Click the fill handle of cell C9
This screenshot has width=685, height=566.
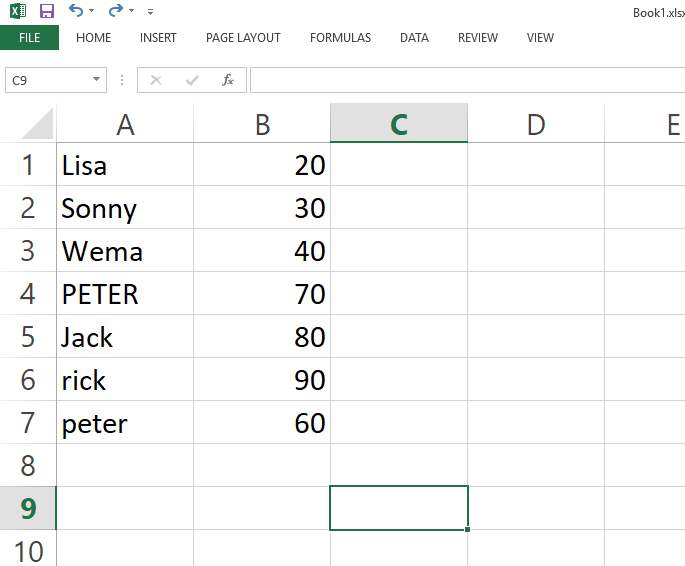[467, 529]
